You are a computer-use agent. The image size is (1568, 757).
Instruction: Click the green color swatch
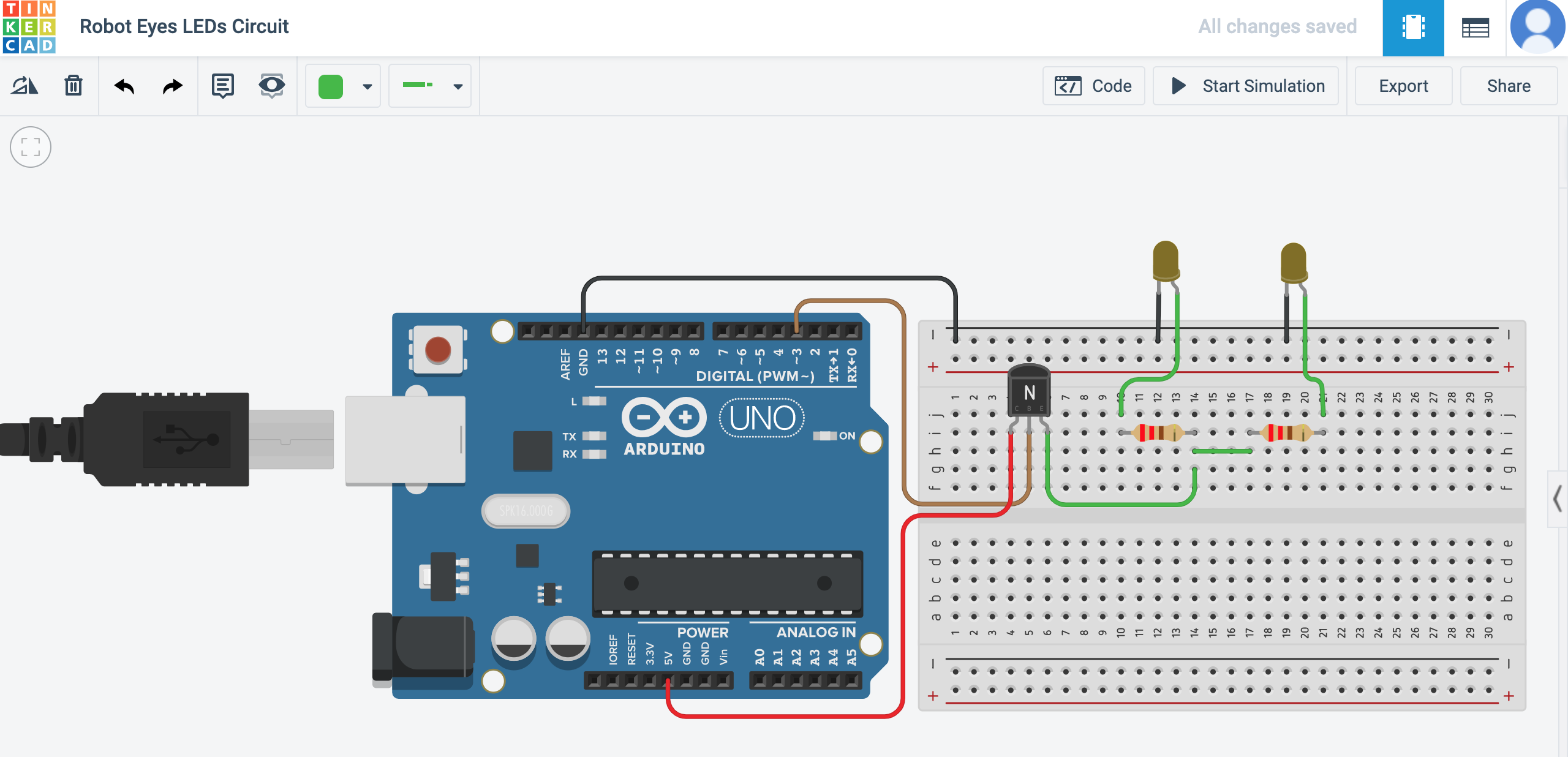(x=331, y=86)
